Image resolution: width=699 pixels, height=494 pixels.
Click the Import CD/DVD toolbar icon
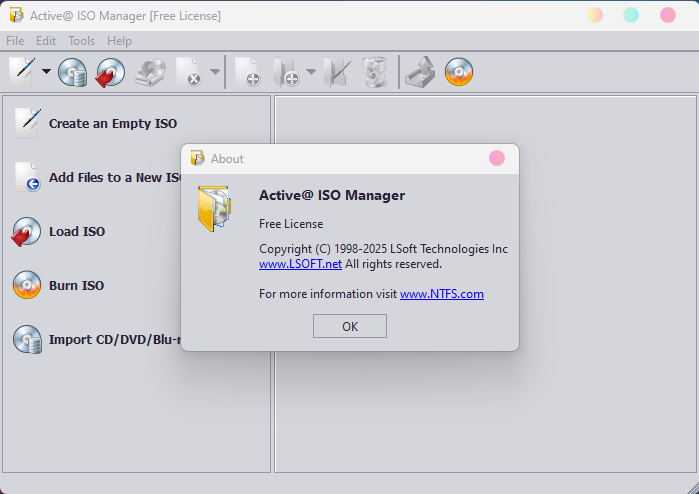coord(73,72)
